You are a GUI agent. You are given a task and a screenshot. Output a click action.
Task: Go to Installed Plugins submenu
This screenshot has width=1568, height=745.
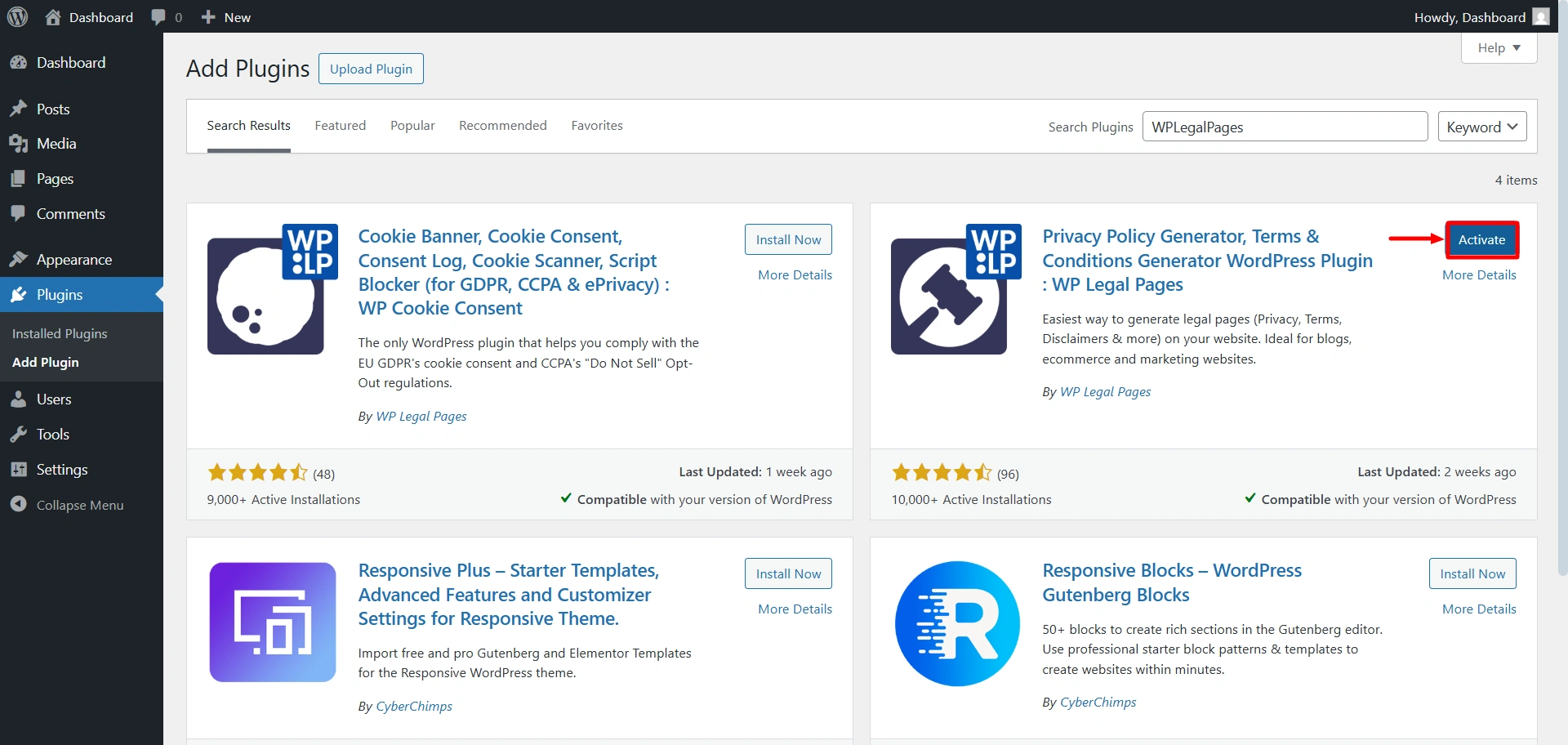point(60,333)
